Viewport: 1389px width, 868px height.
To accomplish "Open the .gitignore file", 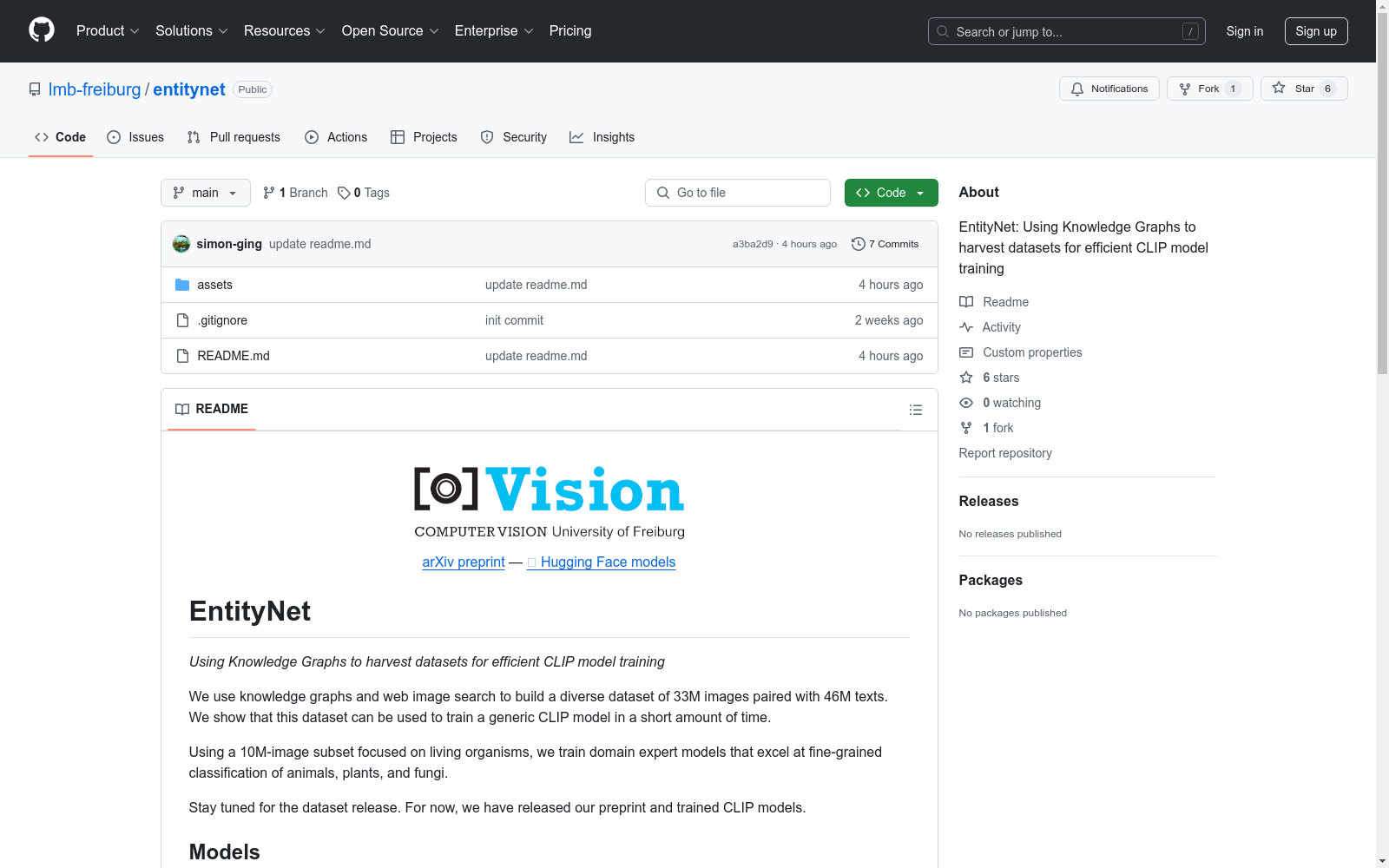I will pyautogui.click(x=222, y=320).
